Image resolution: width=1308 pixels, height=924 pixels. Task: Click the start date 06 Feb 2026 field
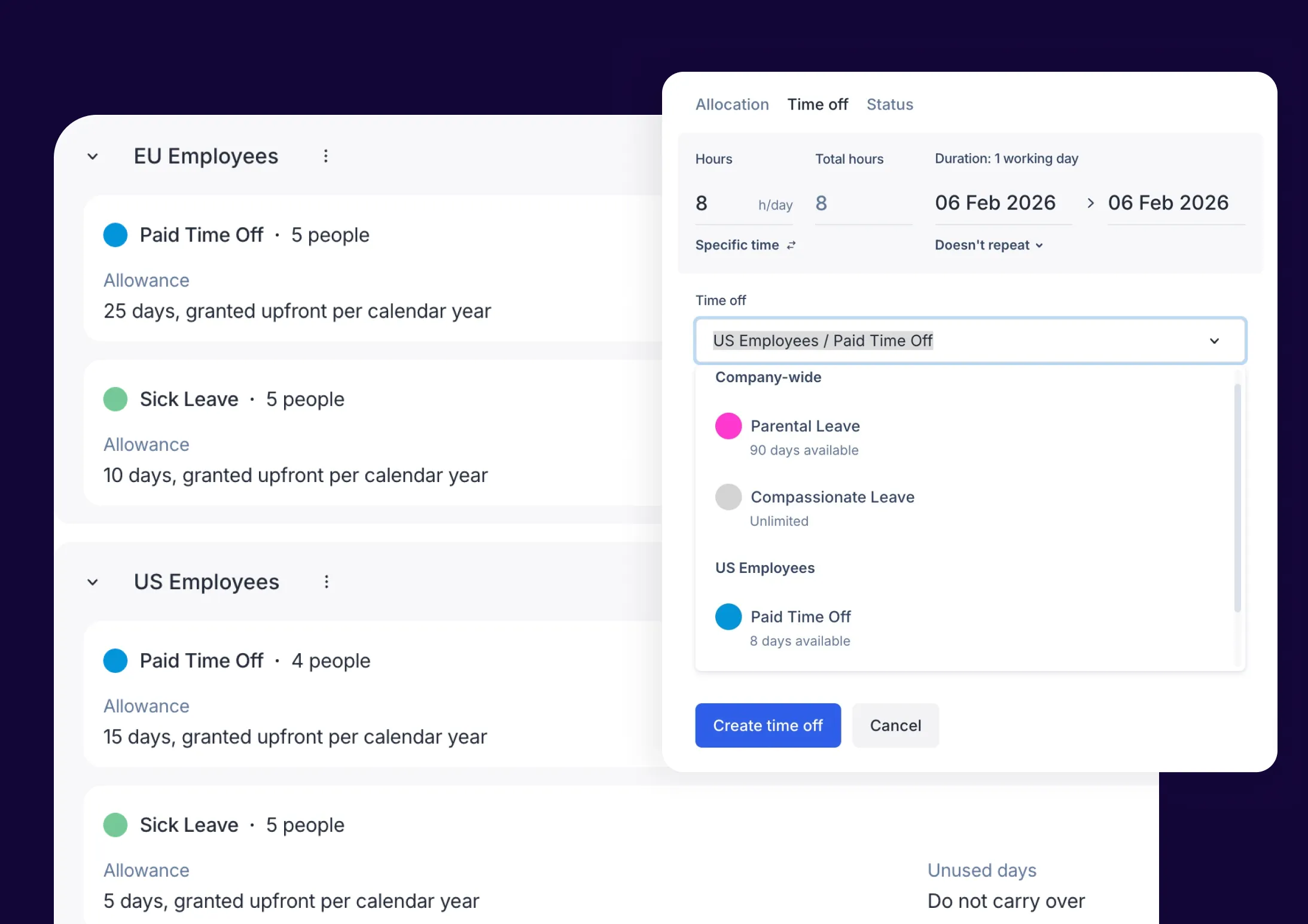click(995, 203)
